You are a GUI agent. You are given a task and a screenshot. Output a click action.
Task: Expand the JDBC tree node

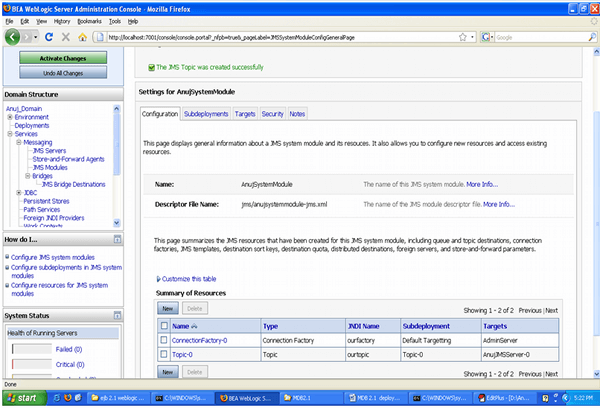tap(19, 192)
